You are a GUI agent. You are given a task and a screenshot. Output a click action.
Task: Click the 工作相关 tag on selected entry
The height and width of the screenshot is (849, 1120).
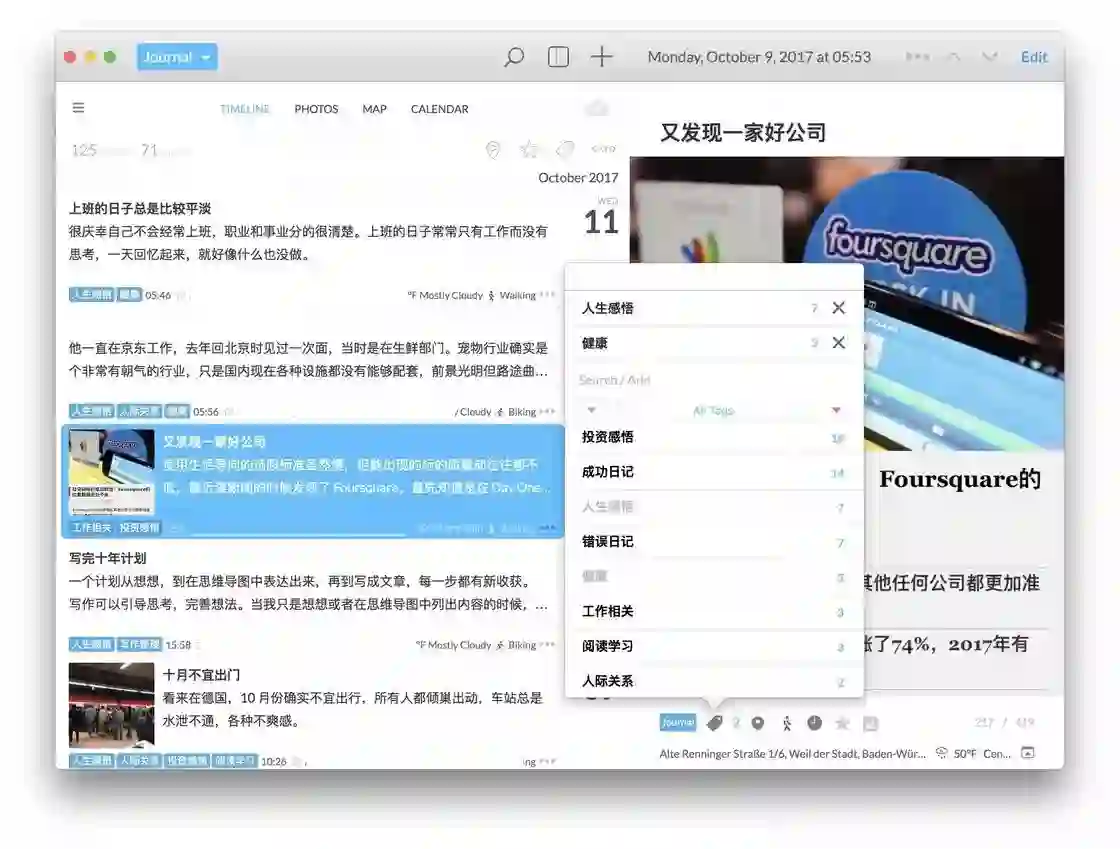pyautogui.click(x=91, y=528)
